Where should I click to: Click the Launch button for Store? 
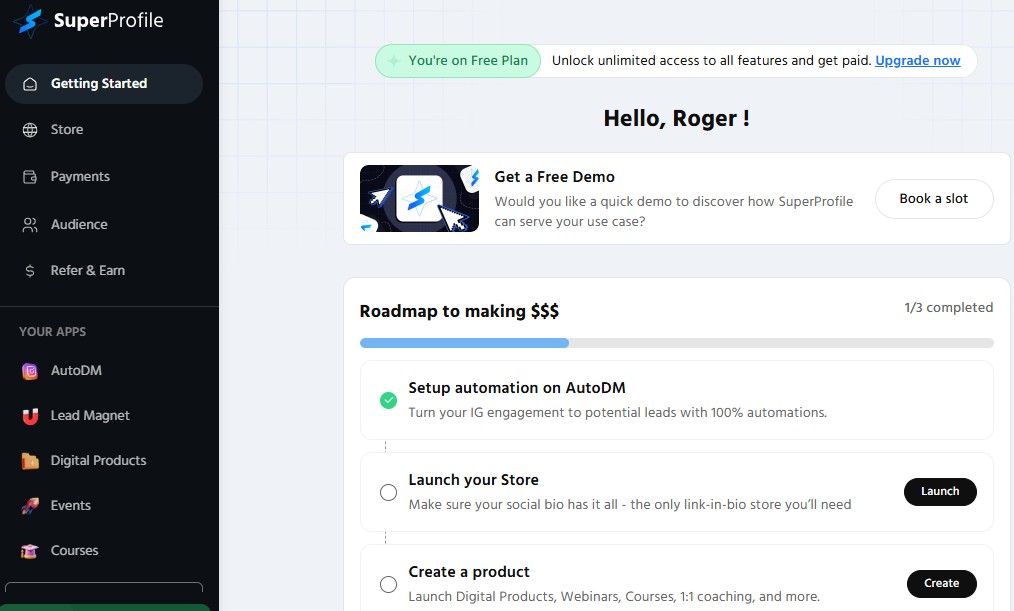pyautogui.click(x=940, y=491)
